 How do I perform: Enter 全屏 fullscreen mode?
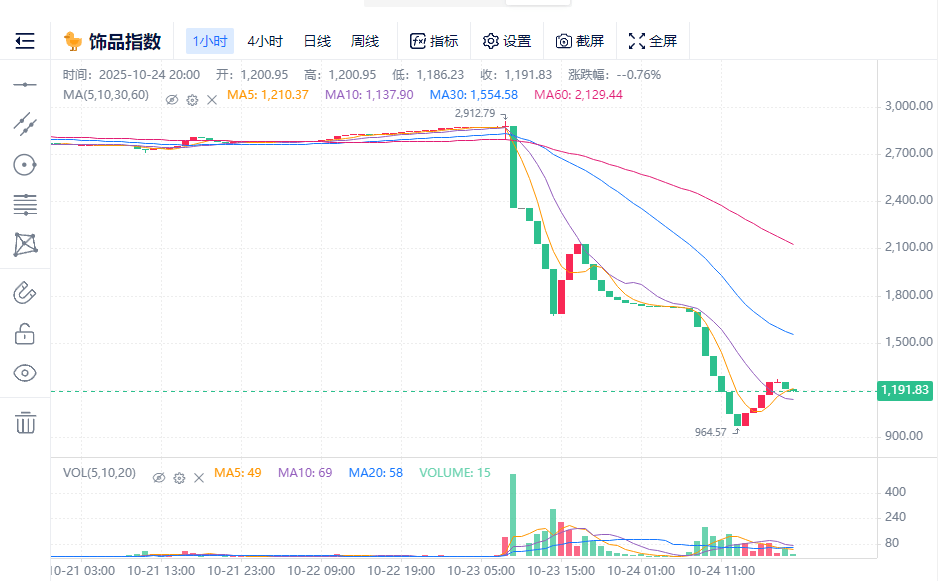click(x=653, y=41)
